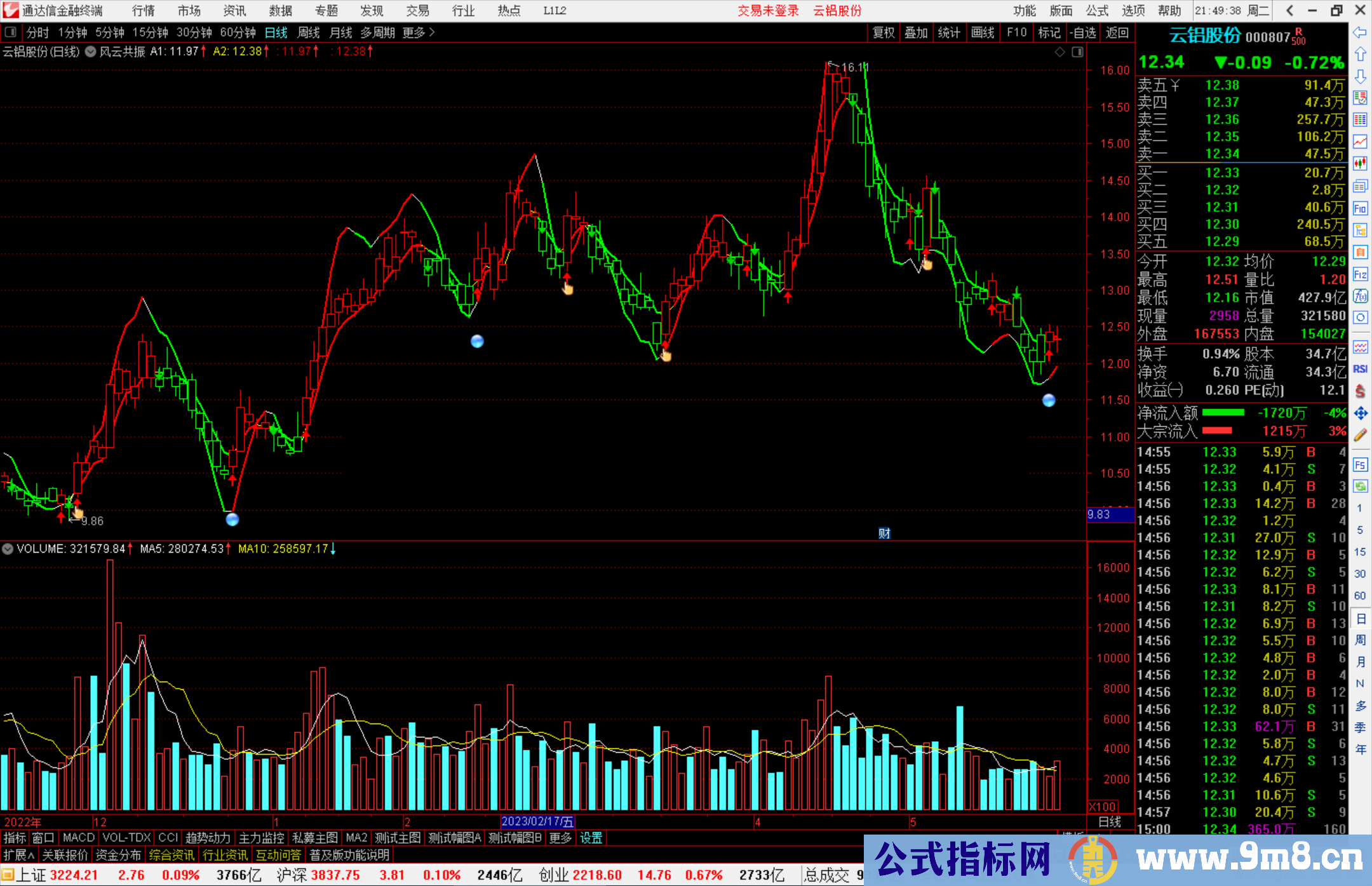Open the f(x) formula manager icon
The width and height of the screenshot is (1372, 886).
pos(1360,296)
